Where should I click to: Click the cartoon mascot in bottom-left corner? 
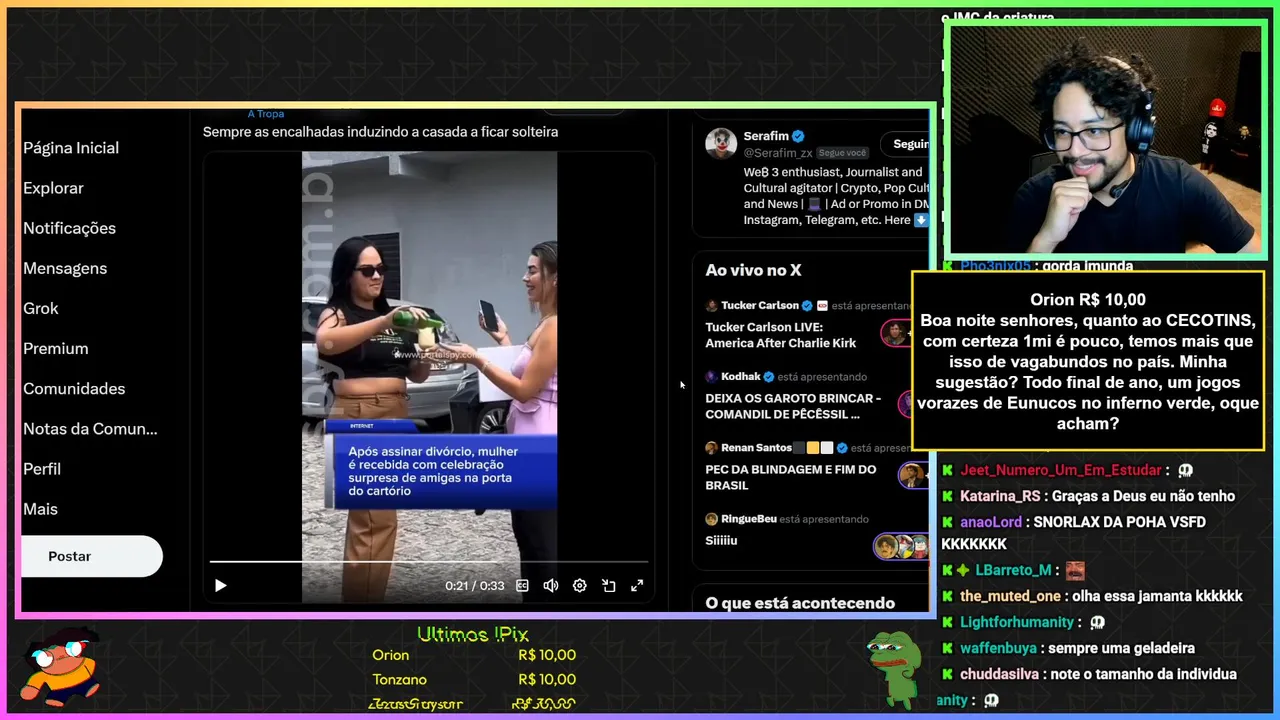62,666
